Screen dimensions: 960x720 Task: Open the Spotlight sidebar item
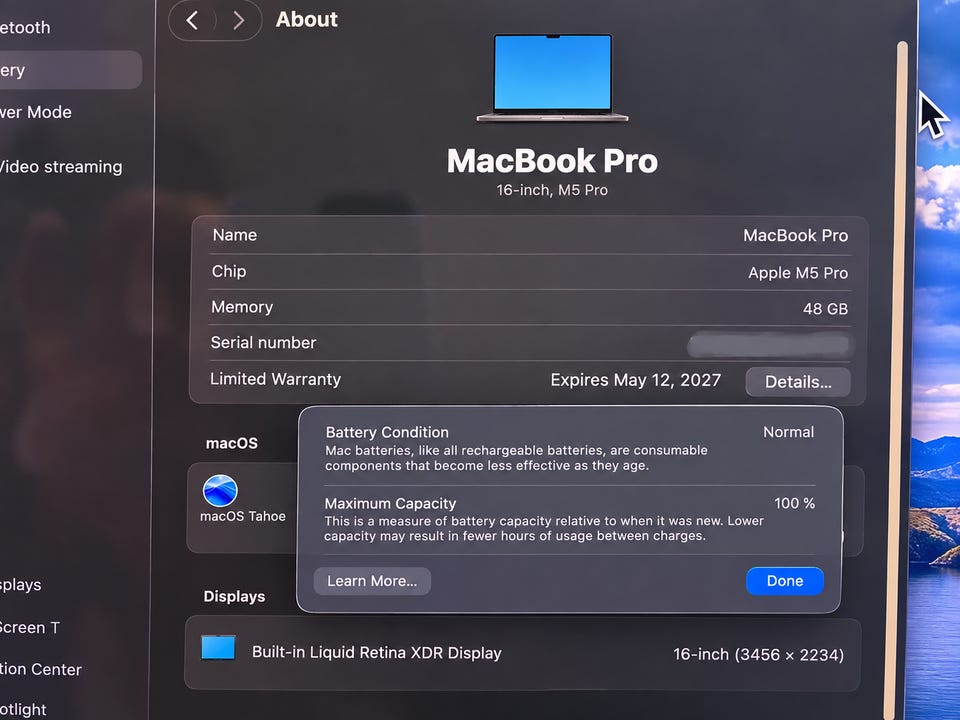tap(23, 710)
